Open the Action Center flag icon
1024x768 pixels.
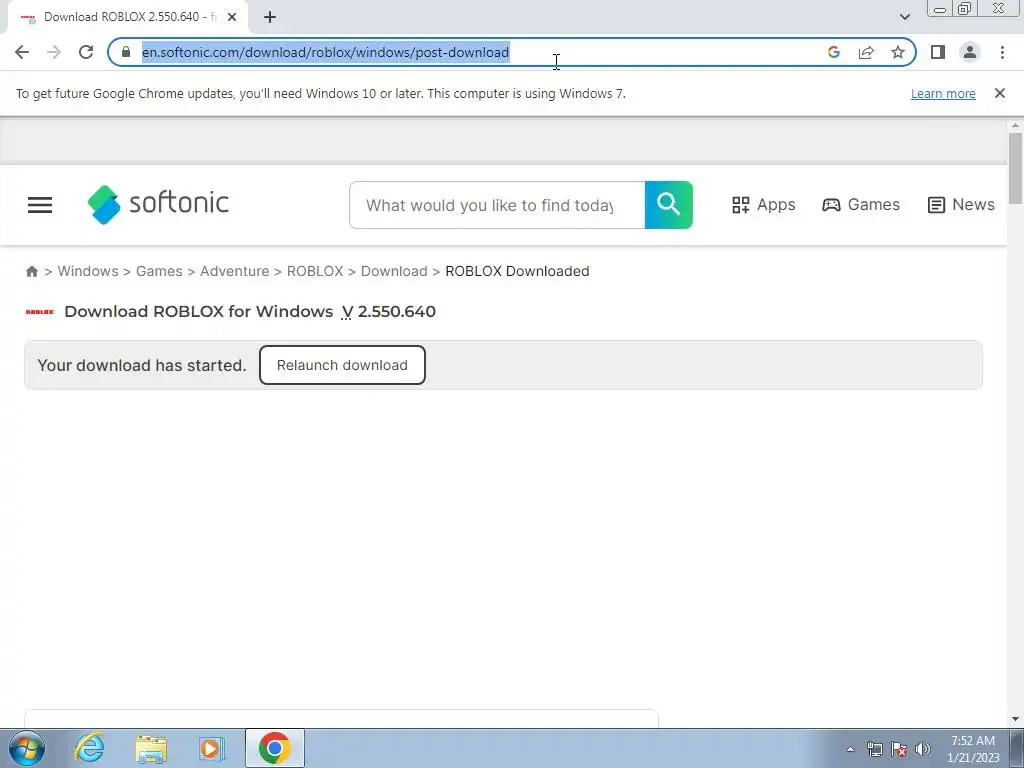(x=899, y=749)
